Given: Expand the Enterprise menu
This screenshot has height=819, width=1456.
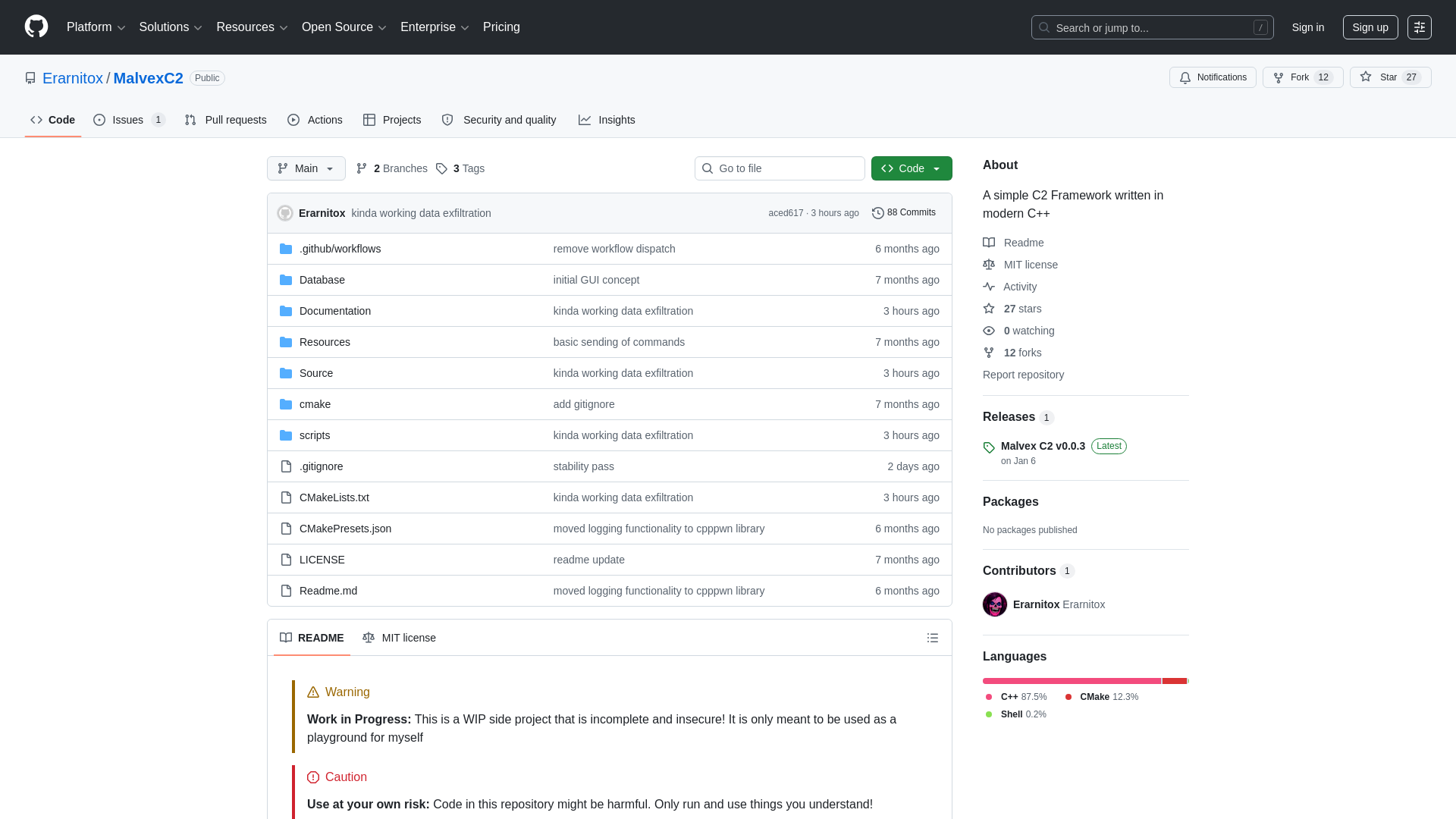Looking at the screenshot, I should 435,27.
